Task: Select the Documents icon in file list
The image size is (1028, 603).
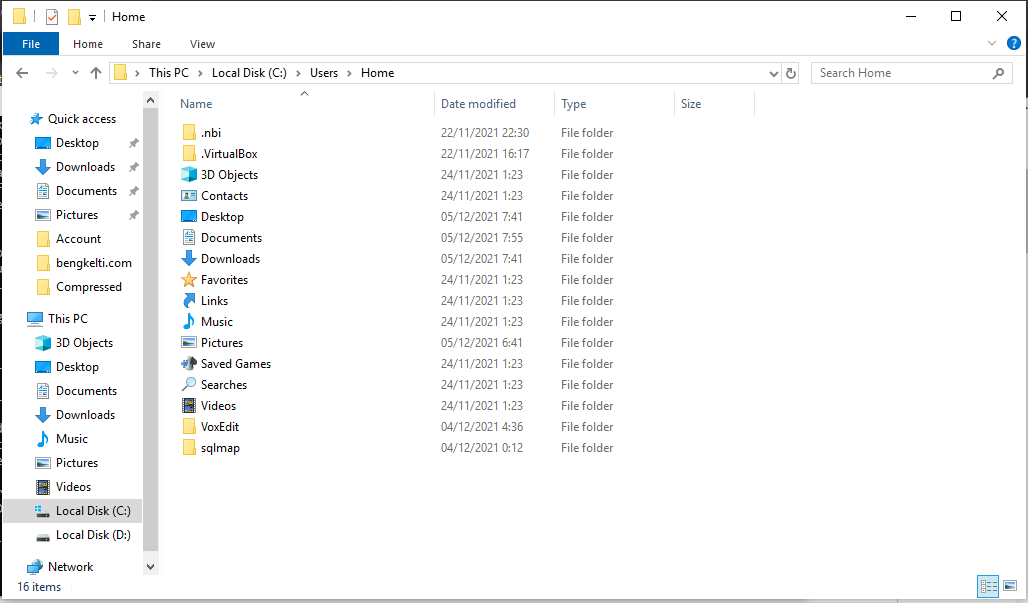Action: click(x=189, y=237)
